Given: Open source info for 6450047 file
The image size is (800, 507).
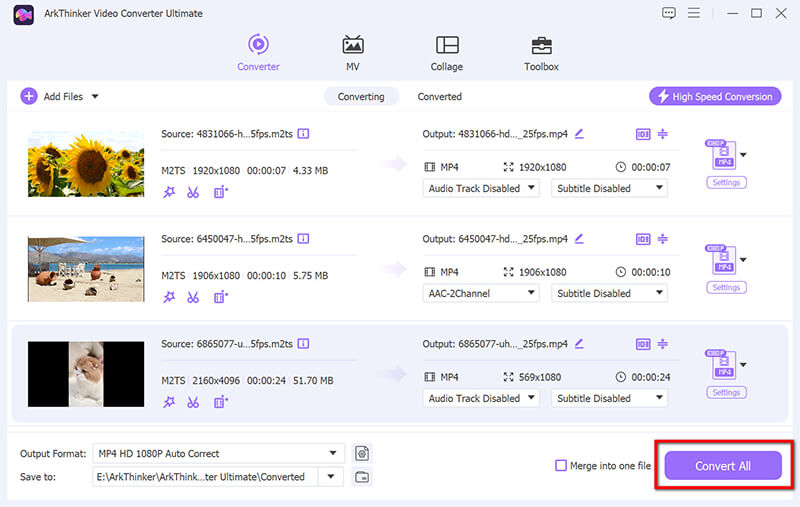Looking at the screenshot, I should [303, 239].
